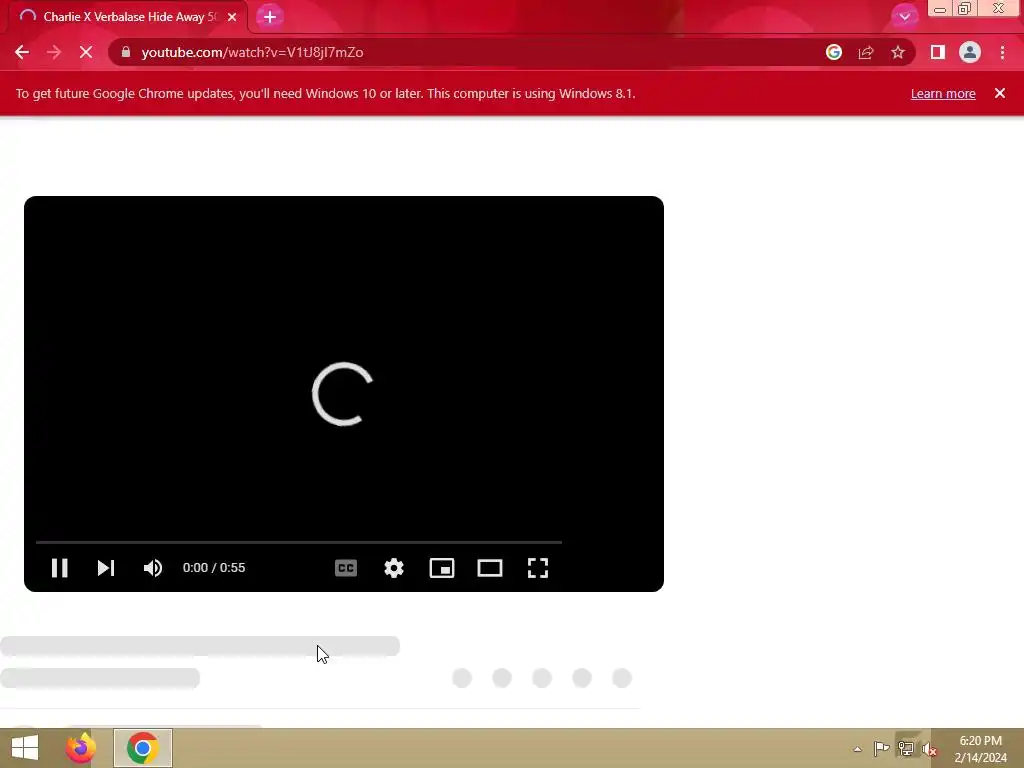This screenshot has height=768, width=1024.
Task: Share this page icon
Action: click(x=866, y=52)
